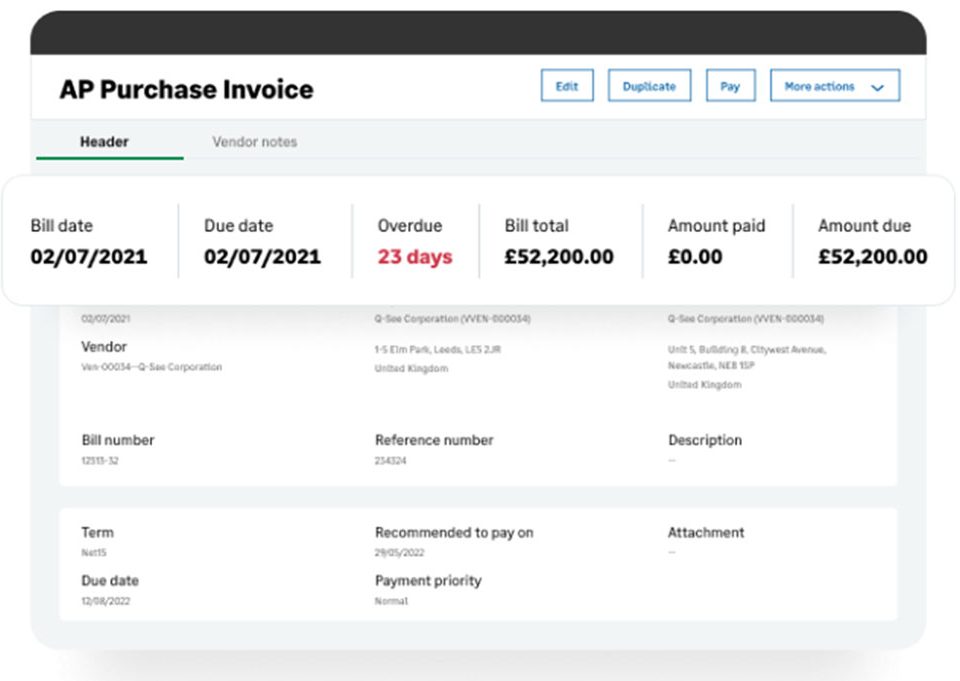
Task: Click the Description field label
Action: tap(705, 440)
